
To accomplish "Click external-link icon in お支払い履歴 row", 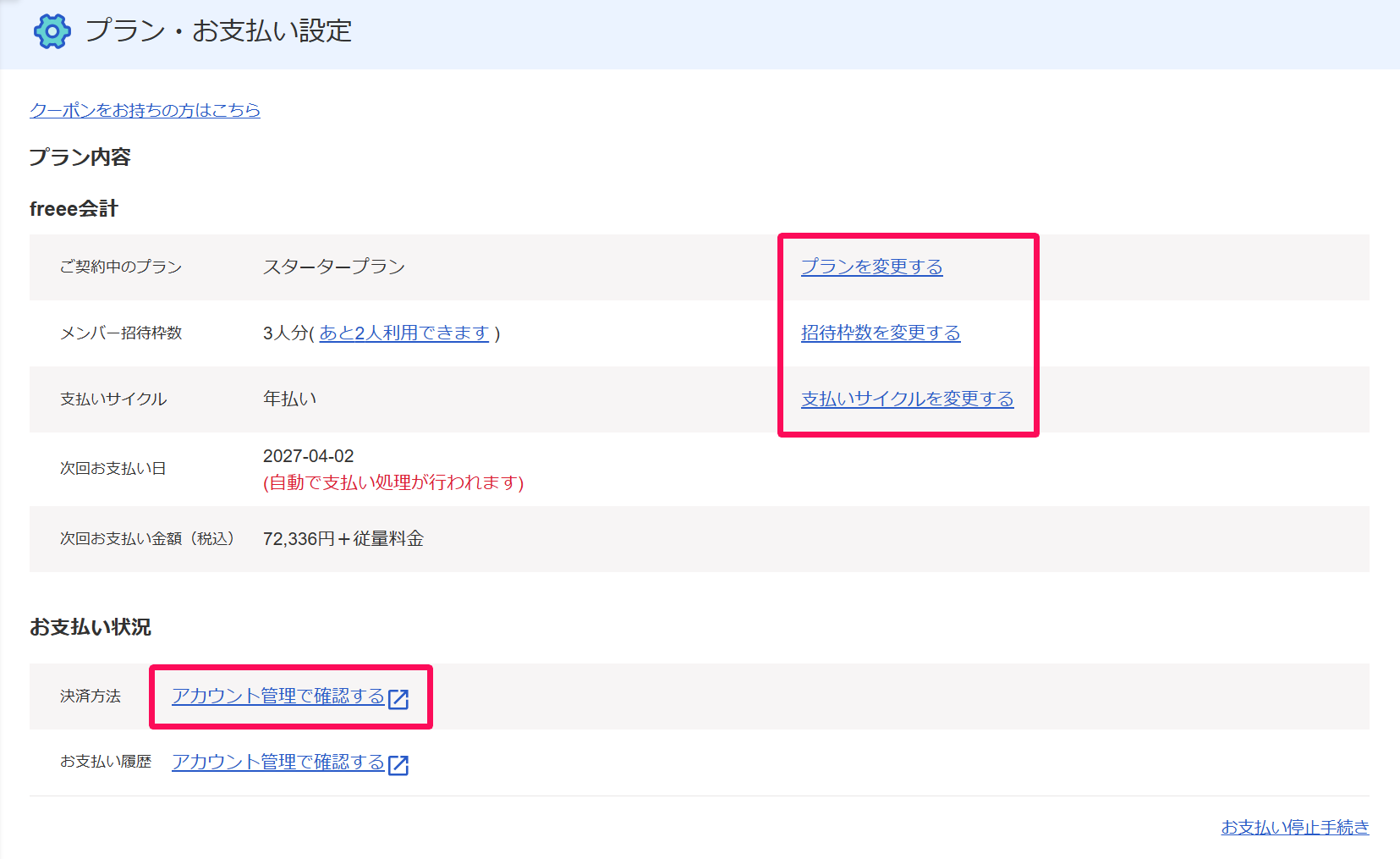I will click(x=398, y=764).
